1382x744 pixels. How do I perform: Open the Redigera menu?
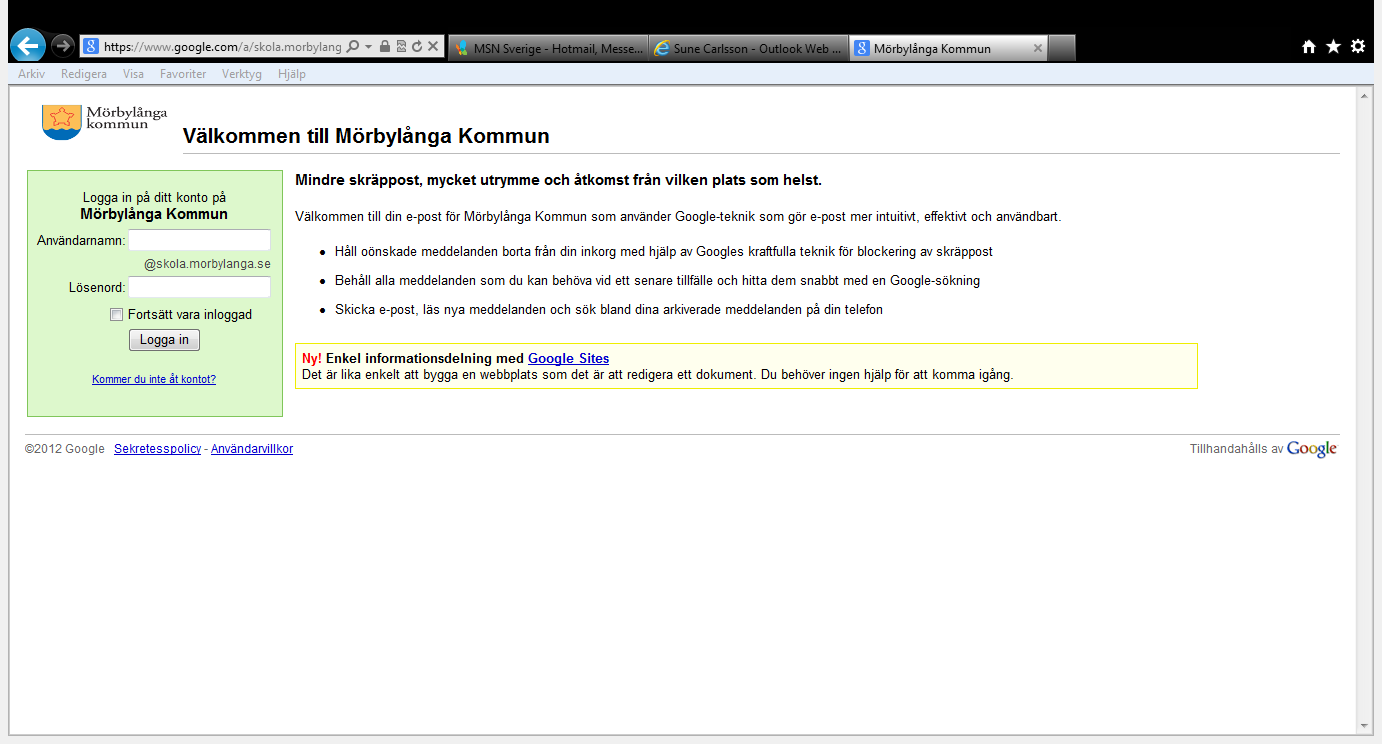(84, 74)
